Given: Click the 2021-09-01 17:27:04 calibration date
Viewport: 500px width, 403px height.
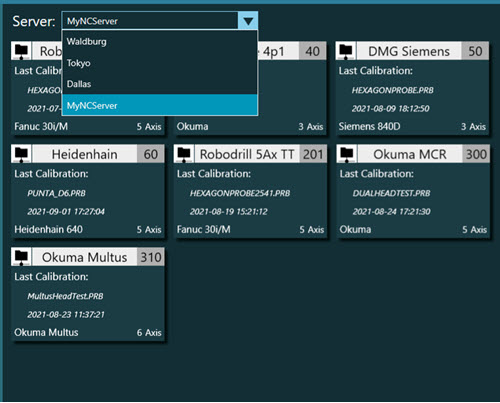Looking at the screenshot, I should click(66, 212).
